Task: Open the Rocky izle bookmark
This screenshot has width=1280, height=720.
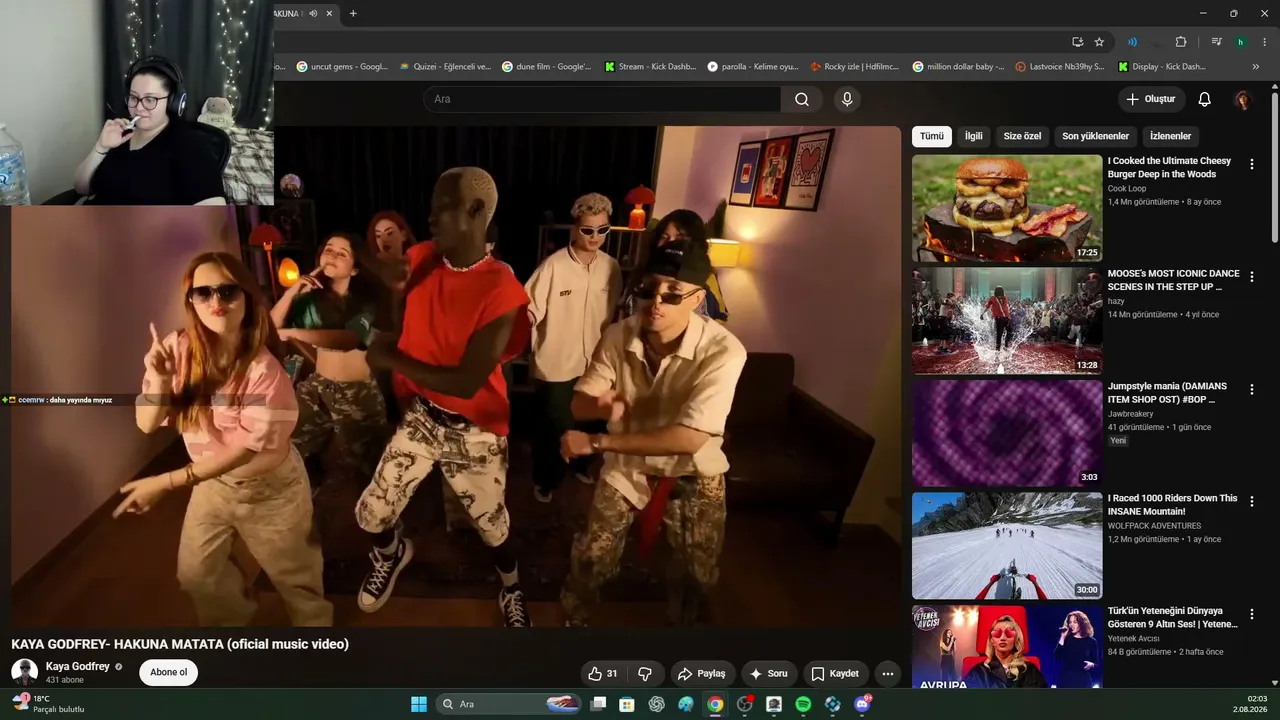Action: [x=856, y=67]
